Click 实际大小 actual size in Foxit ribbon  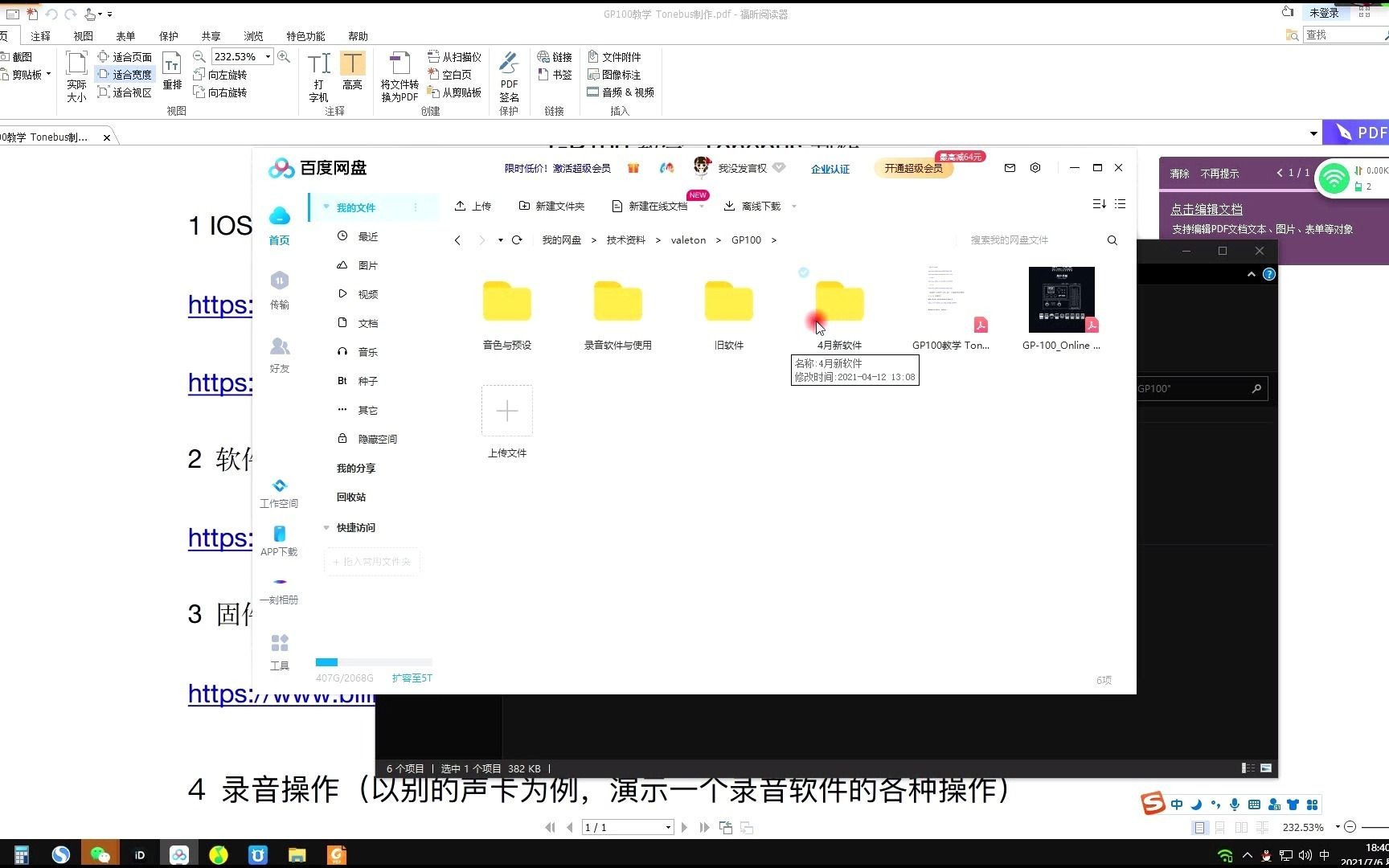(x=76, y=77)
